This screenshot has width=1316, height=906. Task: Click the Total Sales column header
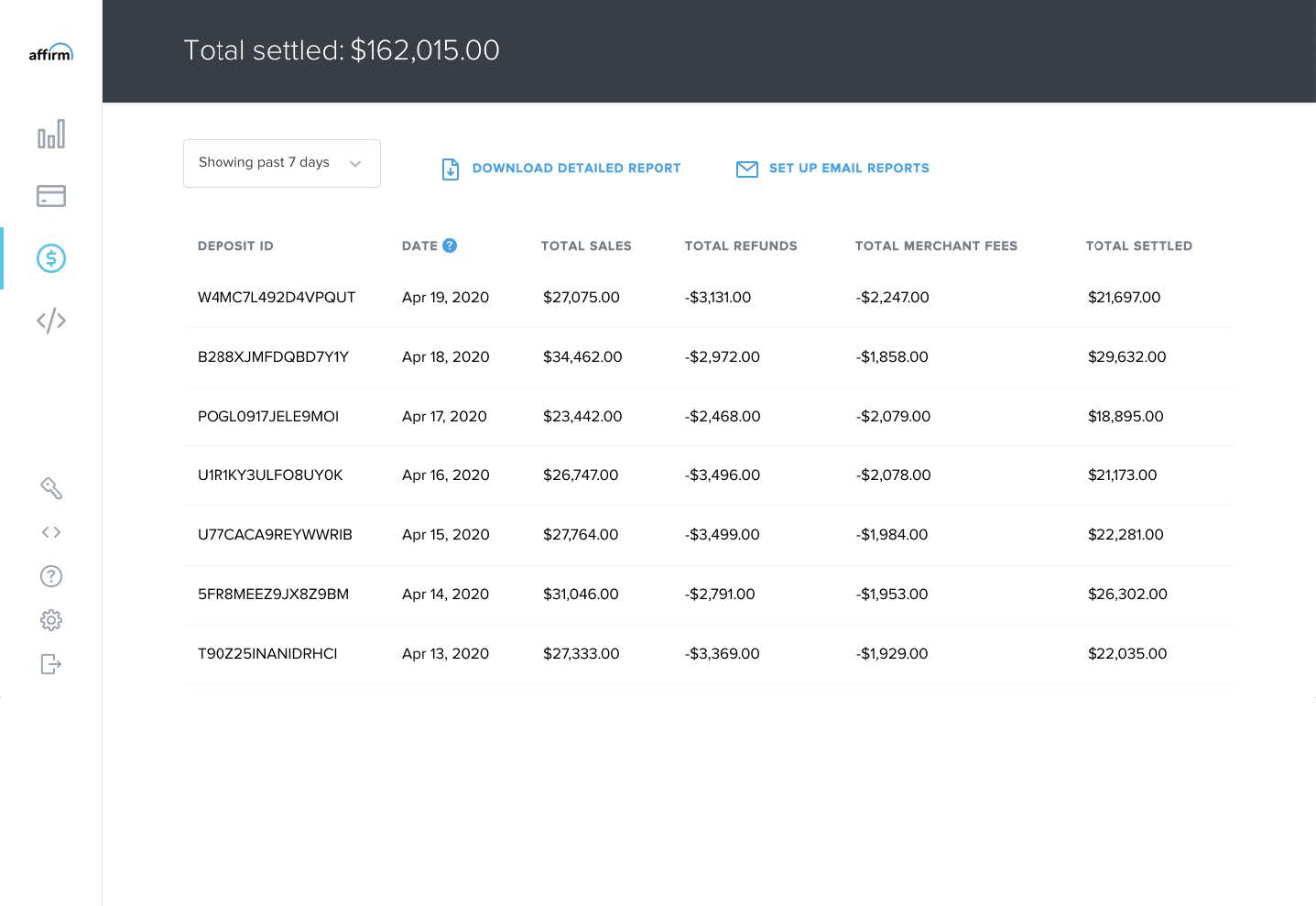point(586,246)
